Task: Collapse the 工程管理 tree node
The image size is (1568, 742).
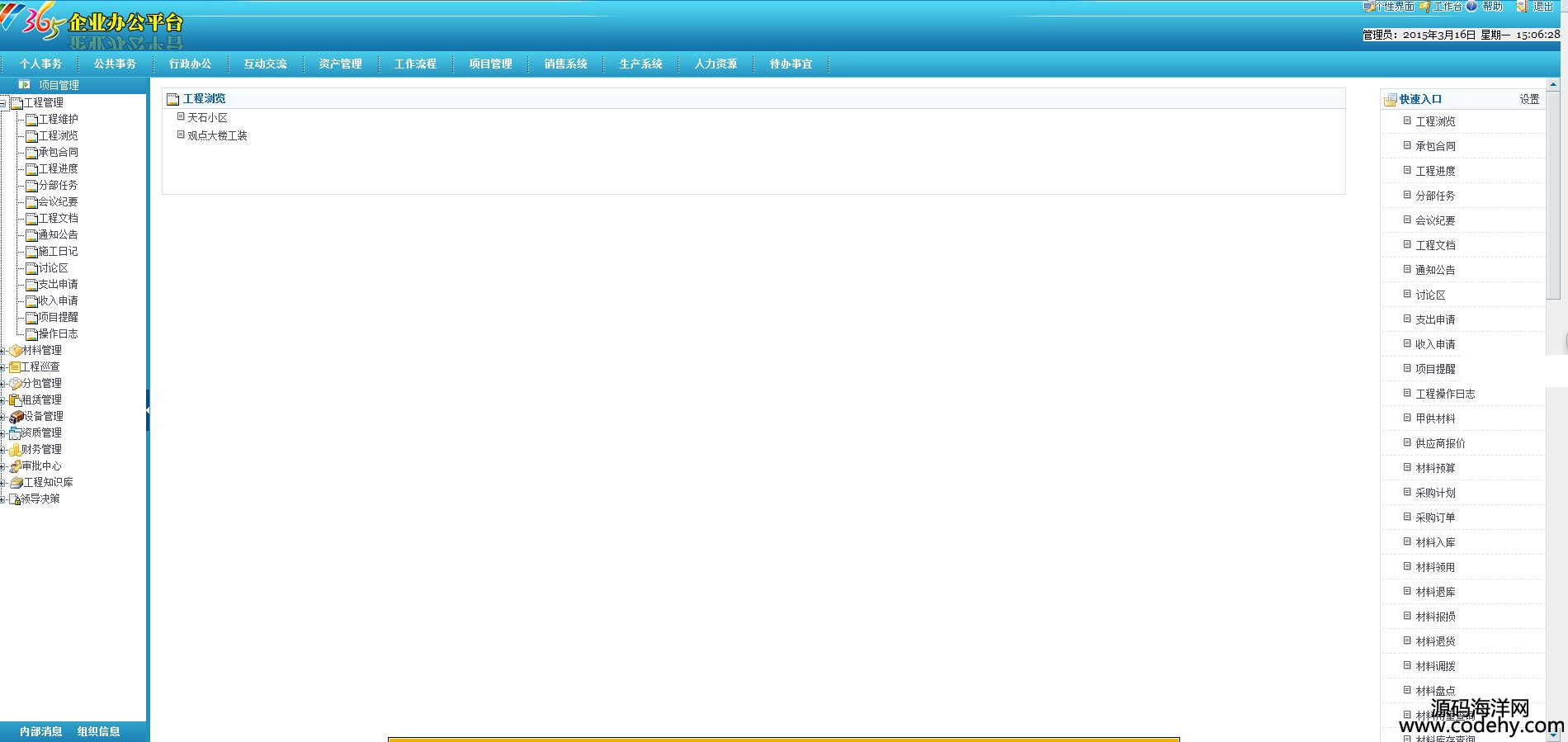Action: pos(3,103)
